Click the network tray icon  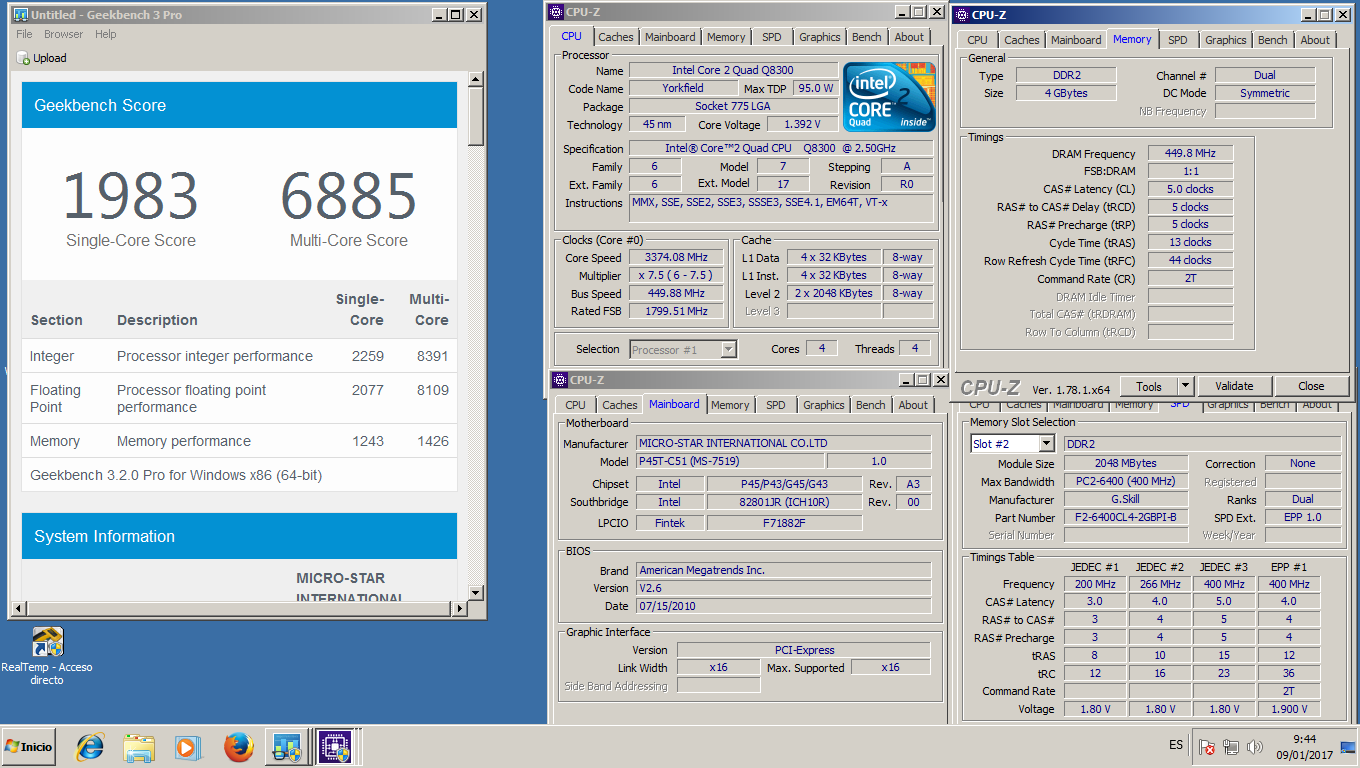pos(1231,747)
